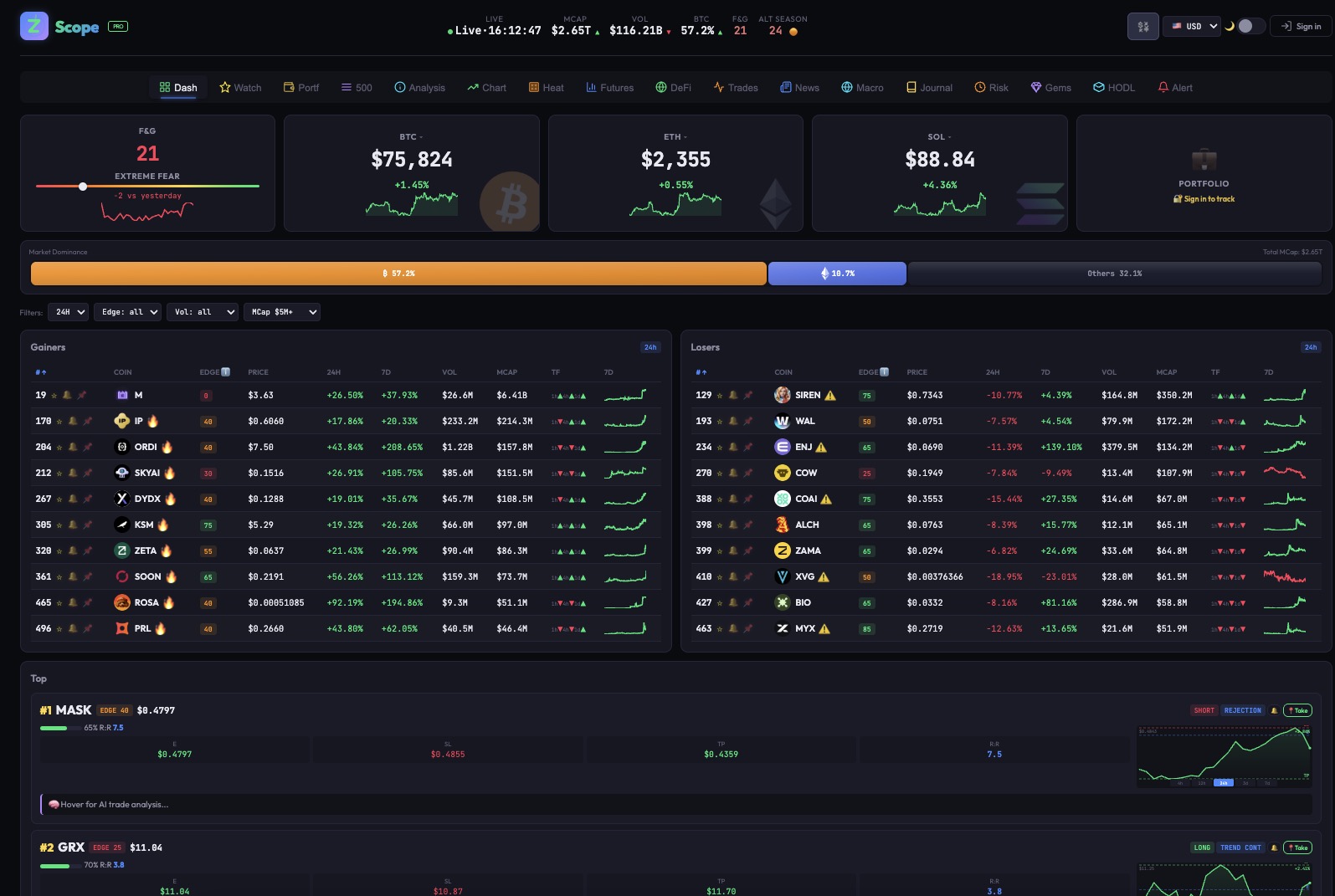Click the Sign in button

point(1301,26)
